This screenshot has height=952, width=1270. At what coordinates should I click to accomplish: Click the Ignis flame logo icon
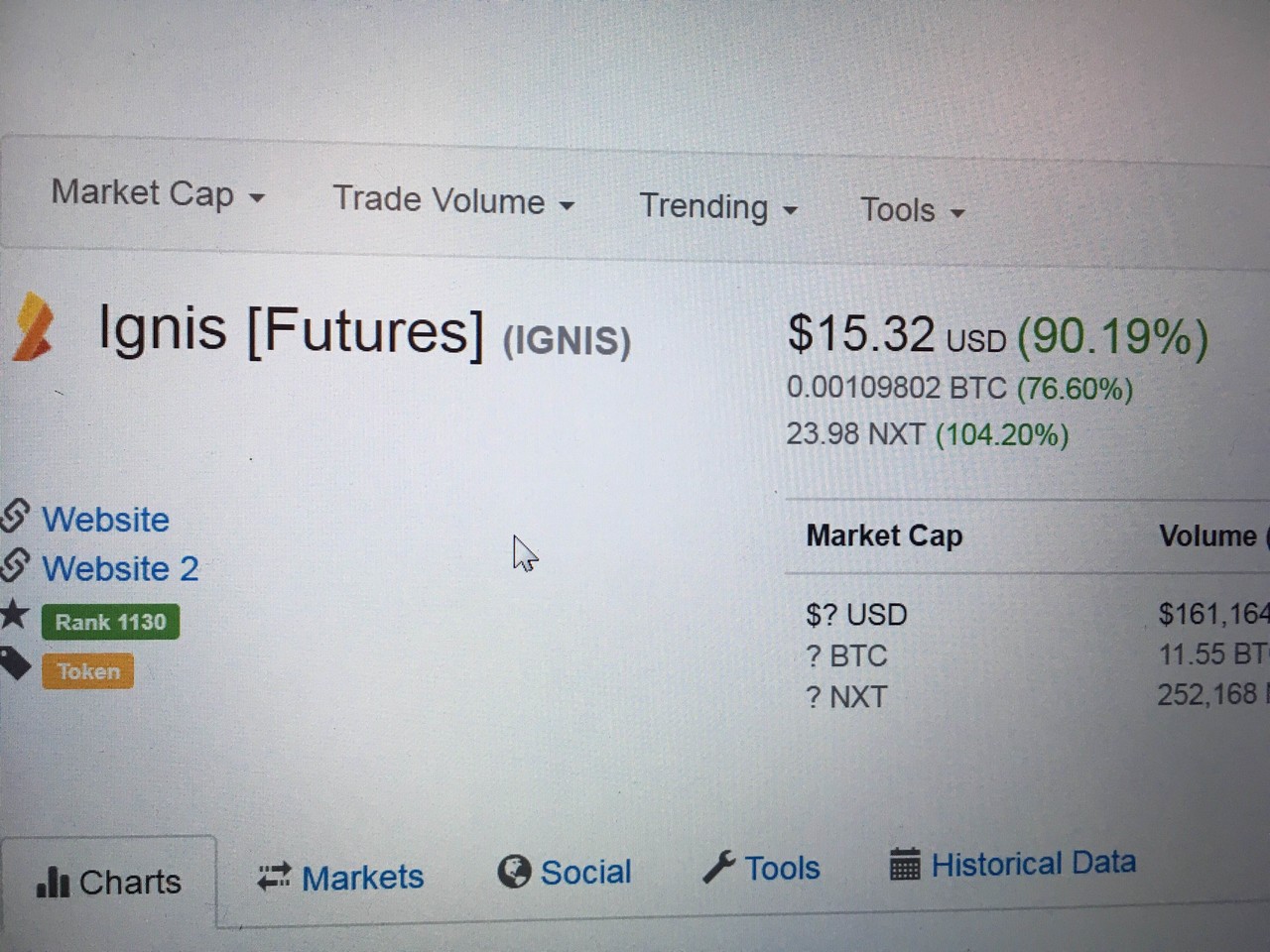(32, 326)
